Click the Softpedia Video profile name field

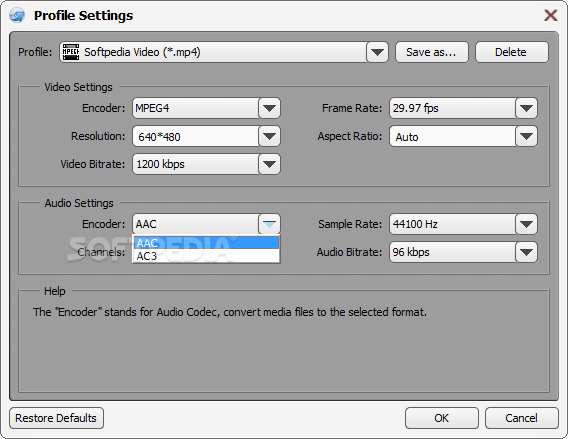[x=213, y=52]
